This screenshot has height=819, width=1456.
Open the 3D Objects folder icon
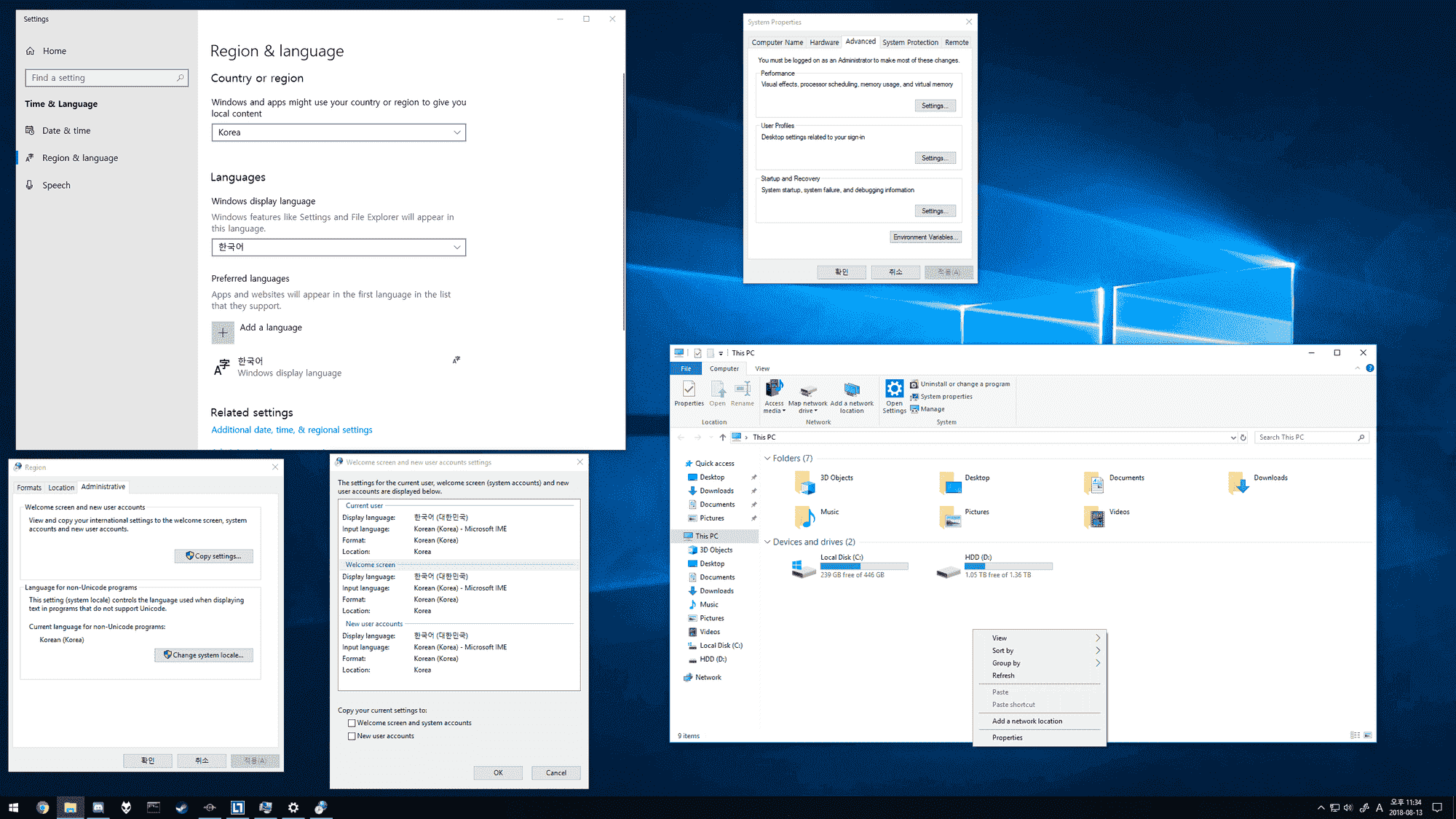(x=804, y=482)
